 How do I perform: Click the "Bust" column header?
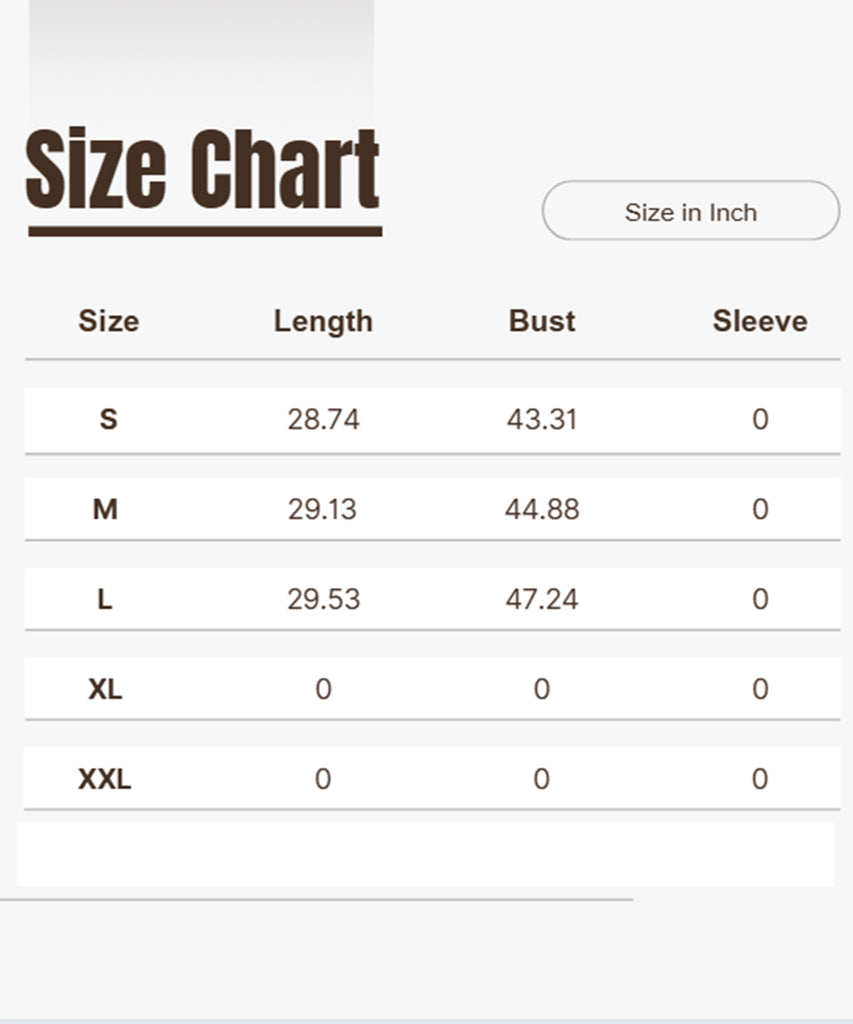tap(542, 321)
